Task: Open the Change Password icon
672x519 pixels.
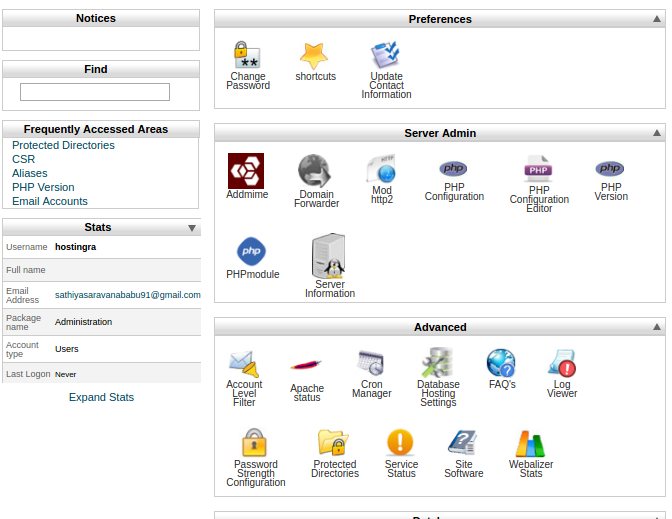Action: point(247,55)
